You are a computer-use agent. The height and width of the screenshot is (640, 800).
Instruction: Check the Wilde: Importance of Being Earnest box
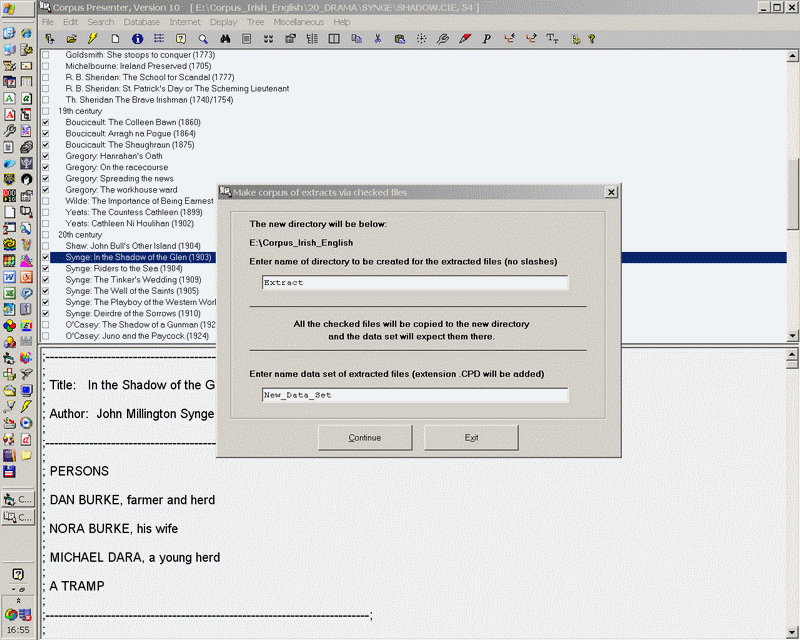(45, 201)
